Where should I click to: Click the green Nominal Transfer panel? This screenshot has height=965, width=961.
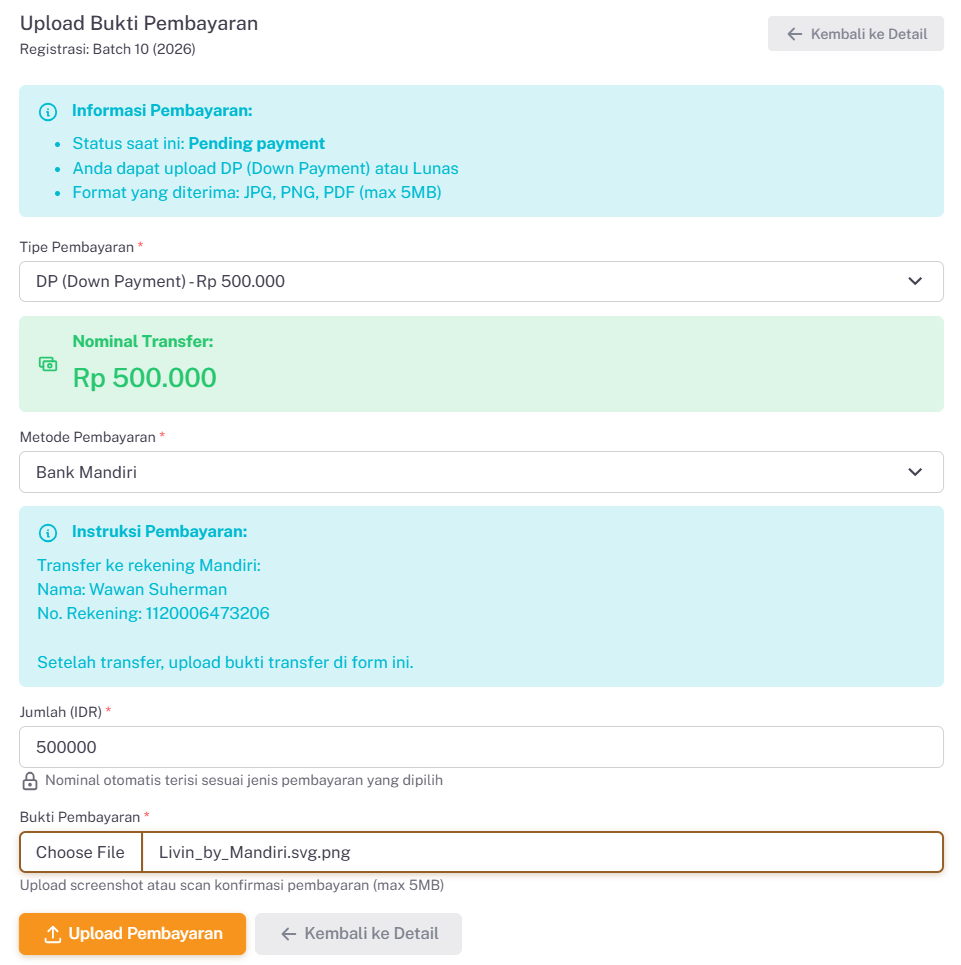click(x=480, y=363)
